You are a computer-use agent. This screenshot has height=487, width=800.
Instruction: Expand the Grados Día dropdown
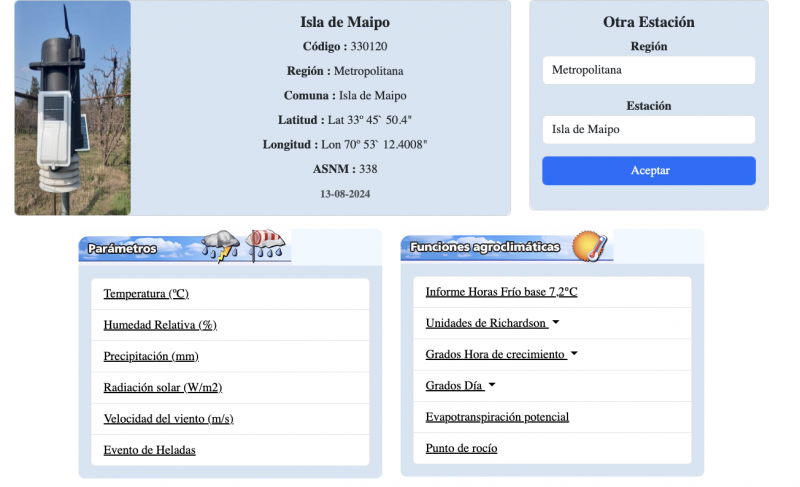pos(460,386)
